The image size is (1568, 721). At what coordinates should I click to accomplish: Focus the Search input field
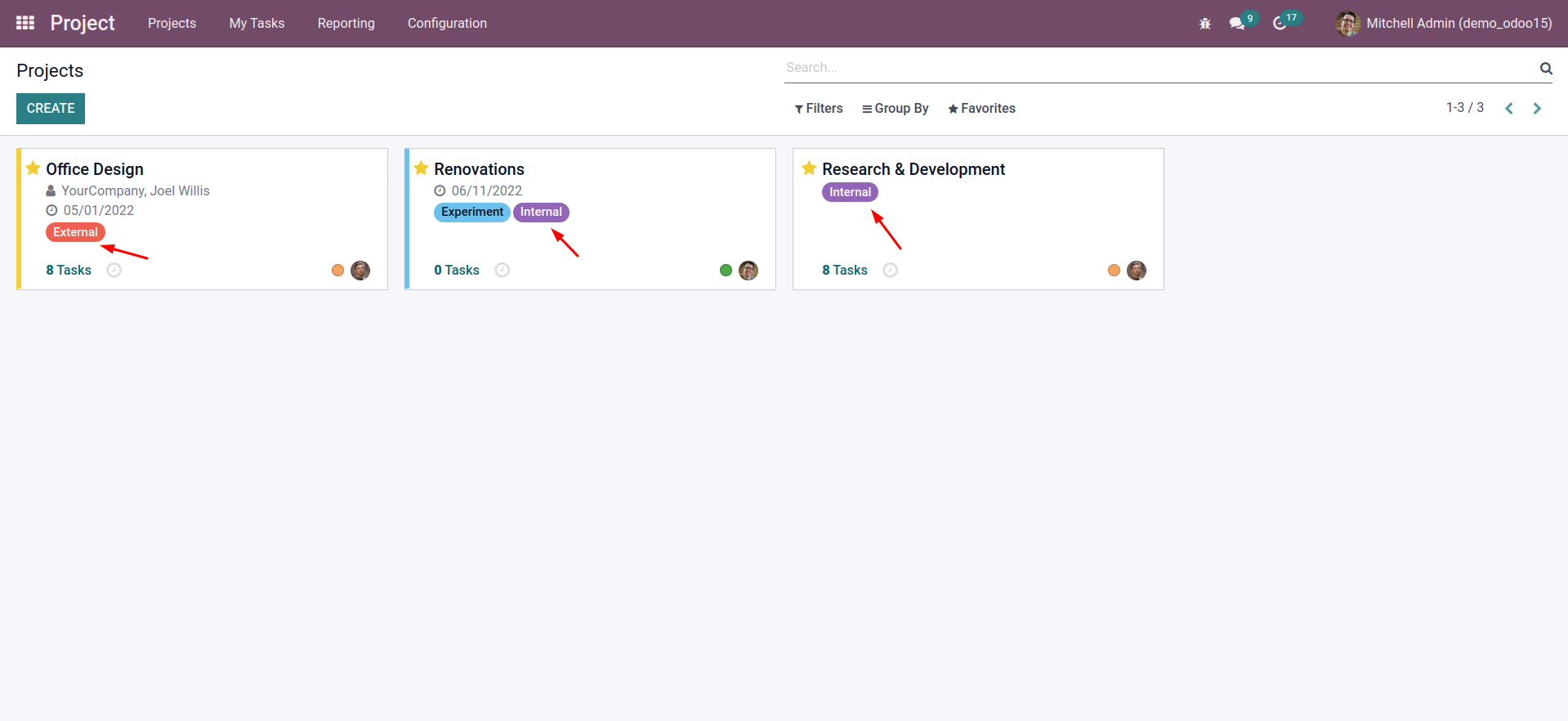pyautogui.click(x=1160, y=68)
